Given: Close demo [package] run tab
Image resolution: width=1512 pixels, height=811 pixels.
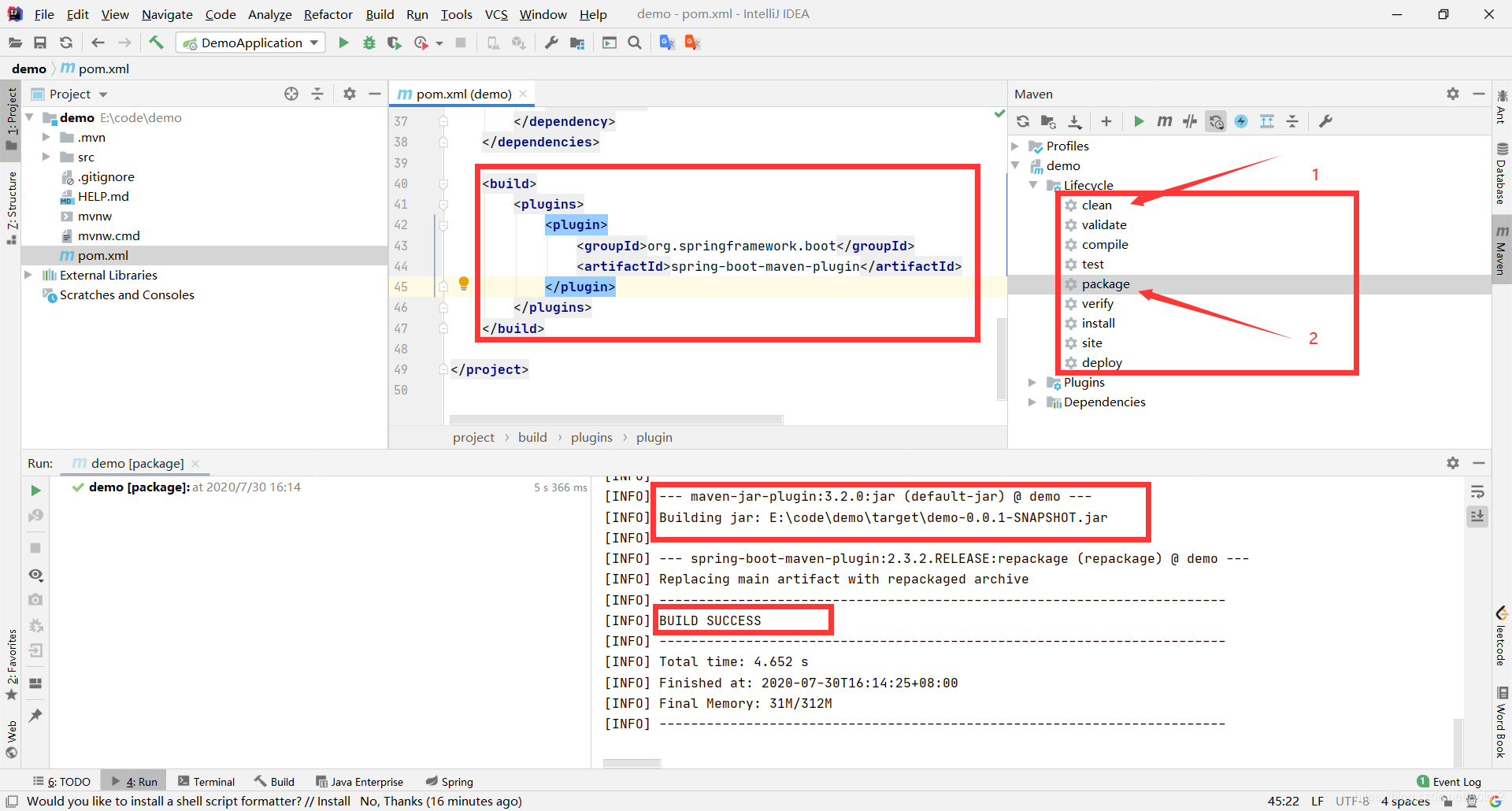Looking at the screenshot, I should tap(195, 463).
